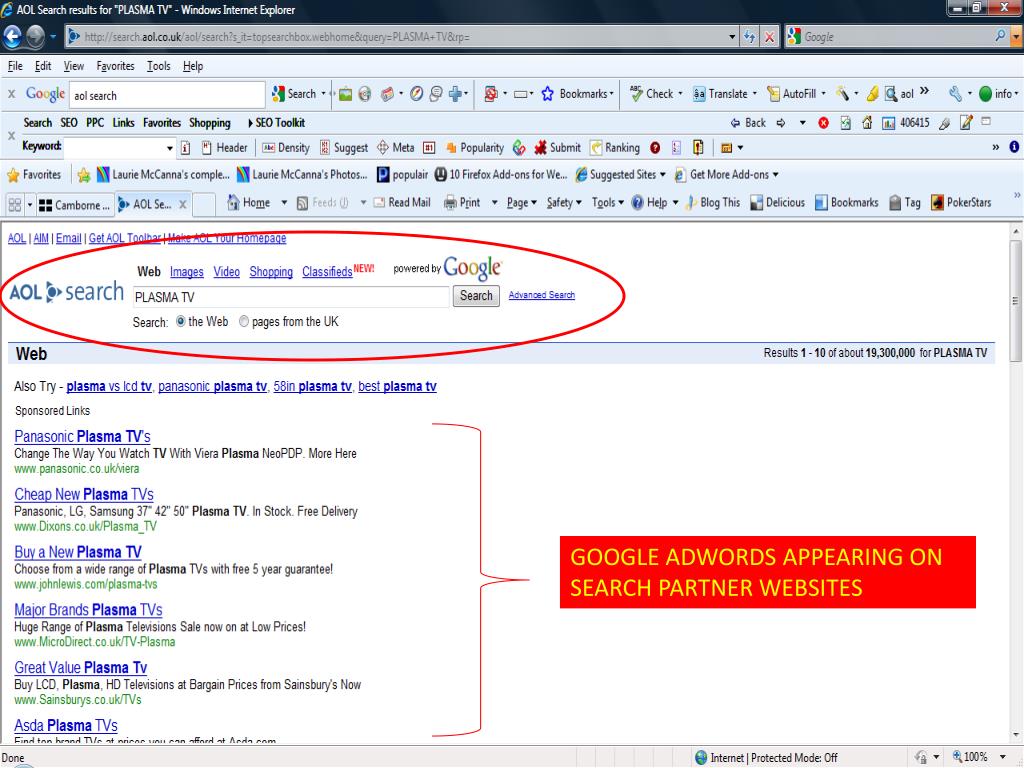Open 'plasma vs lcd tv' suggestion
Screen dimensions: 1024x768
109,386
